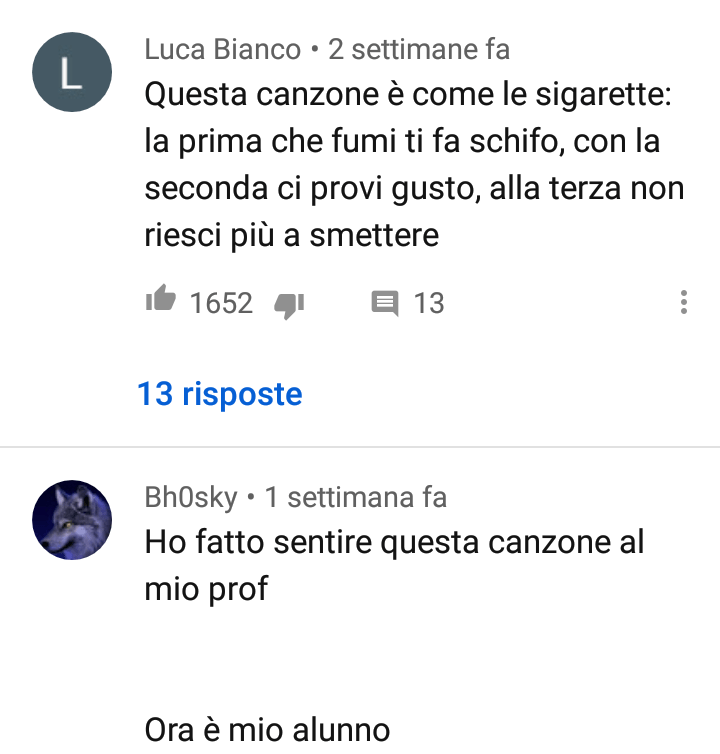
Task: Tap the line "la prima che fumi ti fa schifo"
Action: (x=351, y=142)
